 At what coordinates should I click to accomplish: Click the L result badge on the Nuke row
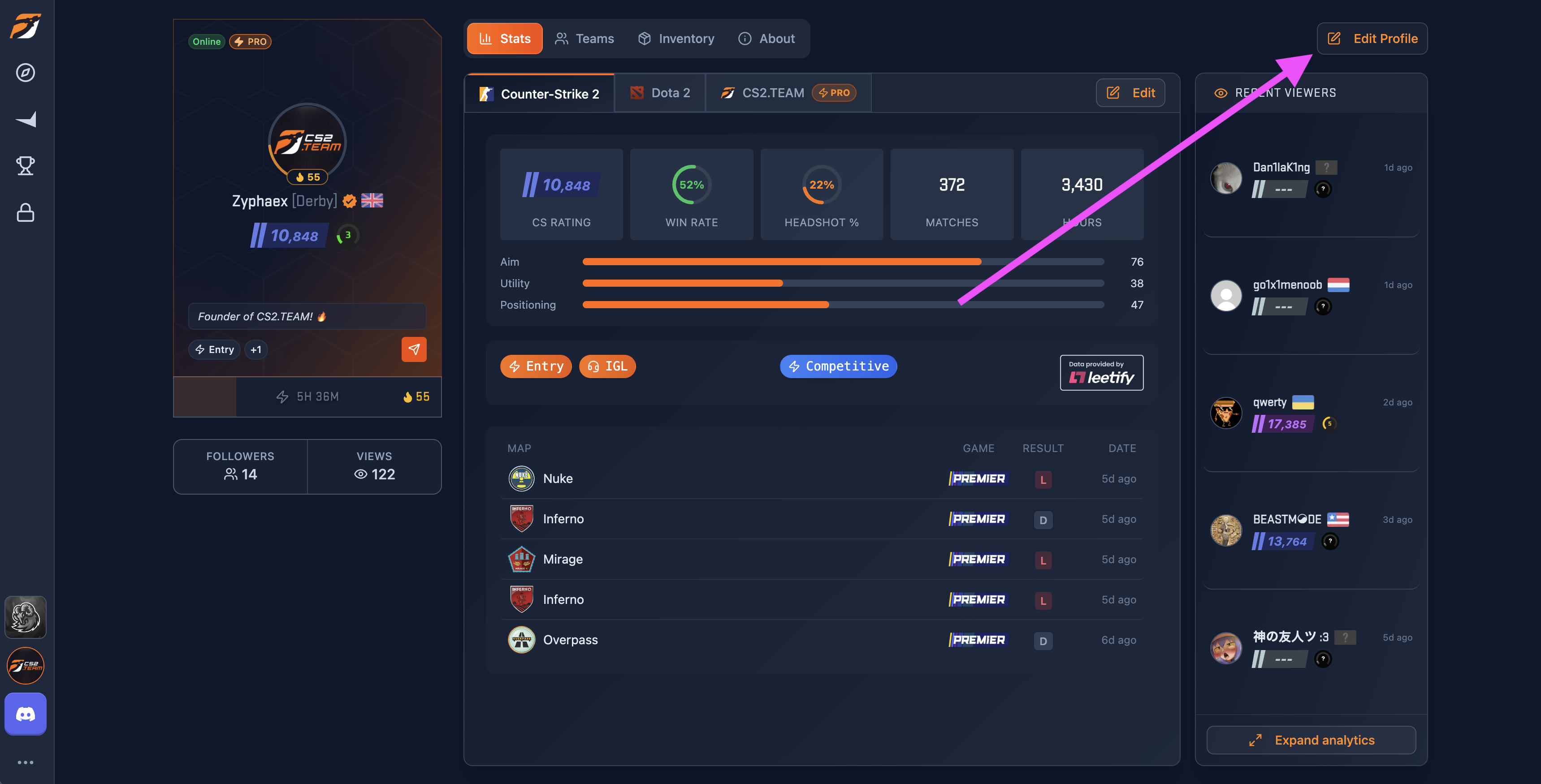pyautogui.click(x=1043, y=480)
